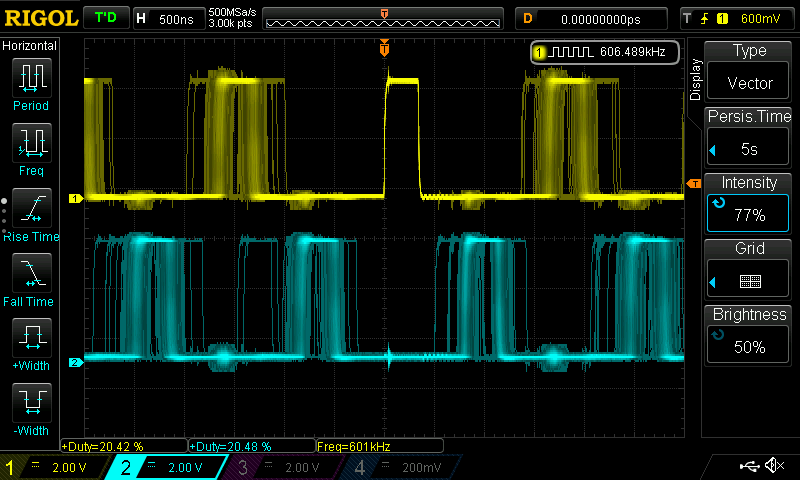
Task: Enable channel 3 in bottom bar
Action: [282, 467]
